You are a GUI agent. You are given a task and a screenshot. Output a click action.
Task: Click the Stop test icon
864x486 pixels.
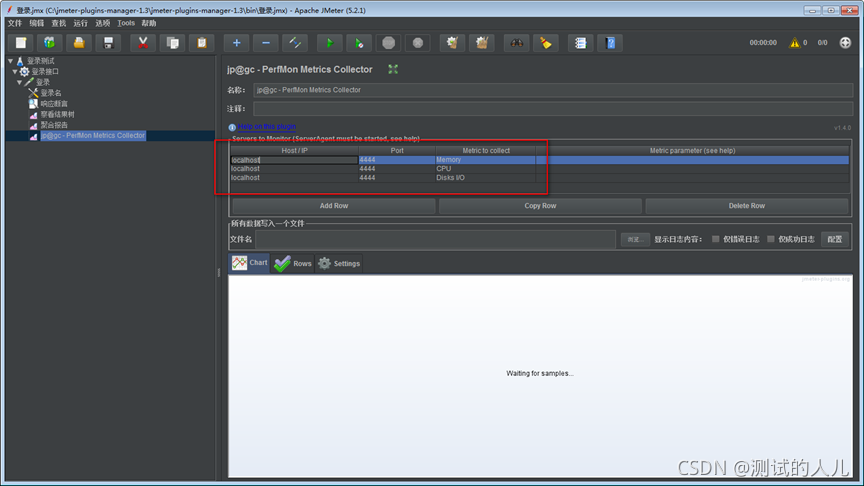[388, 43]
